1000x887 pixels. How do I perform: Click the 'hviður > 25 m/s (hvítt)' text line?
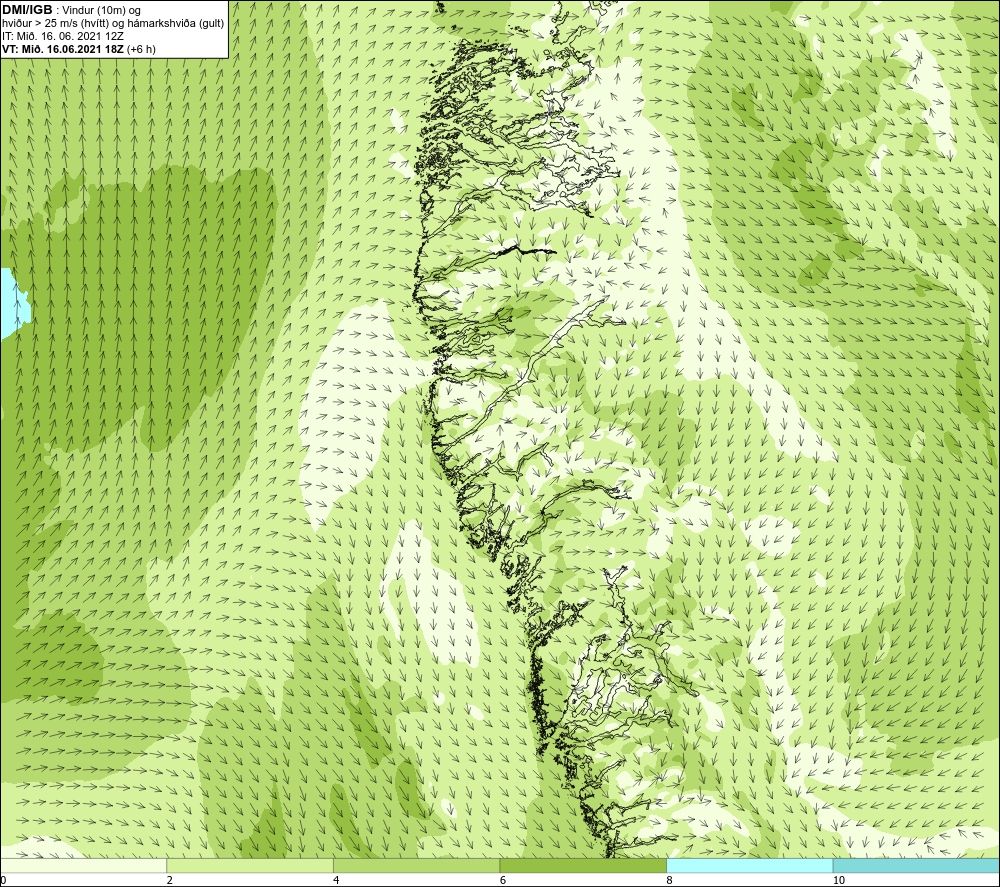114,24
